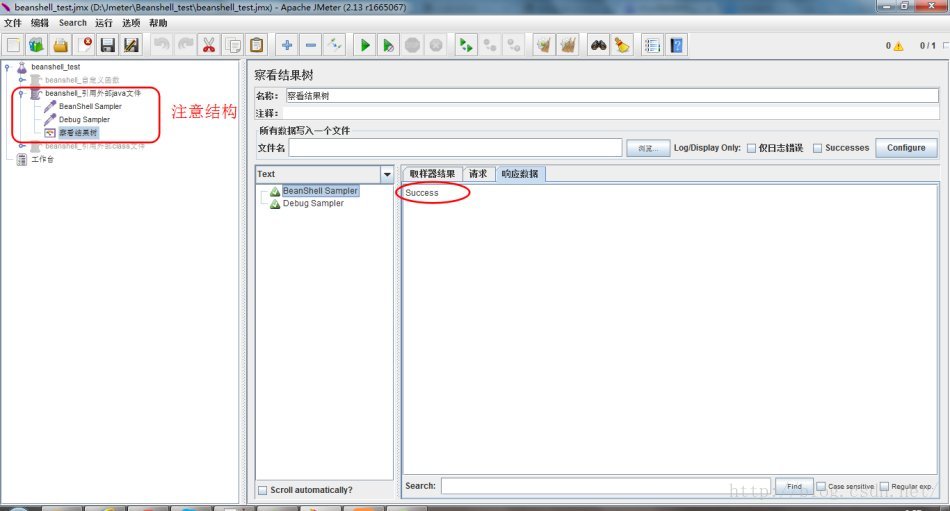Click the Find button
Viewport: 950px width, 511px height.
tap(794, 486)
